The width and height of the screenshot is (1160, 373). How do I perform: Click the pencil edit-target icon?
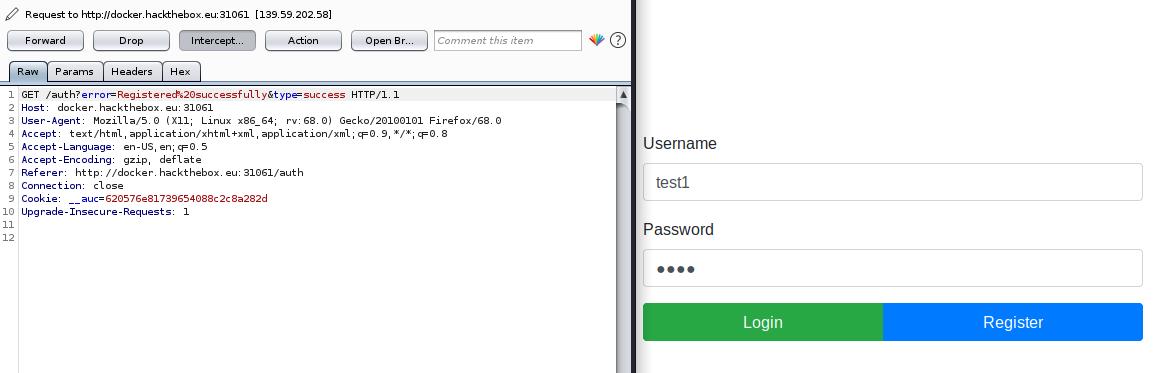(12, 14)
